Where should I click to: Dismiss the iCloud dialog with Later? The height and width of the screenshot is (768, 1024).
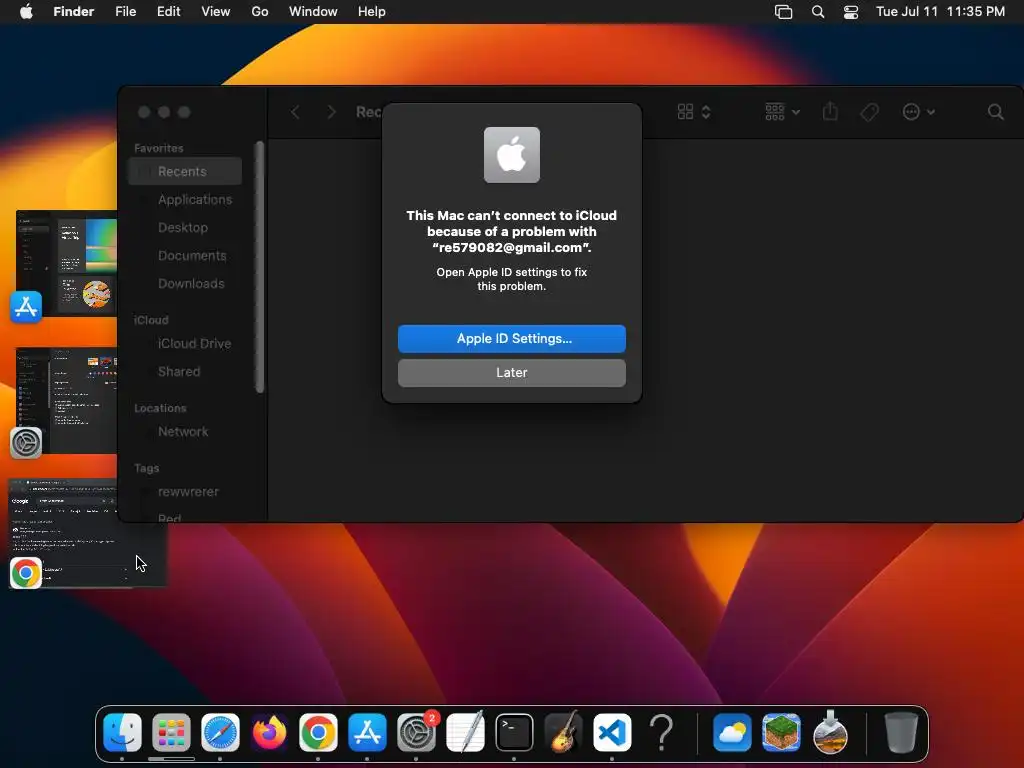511,372
